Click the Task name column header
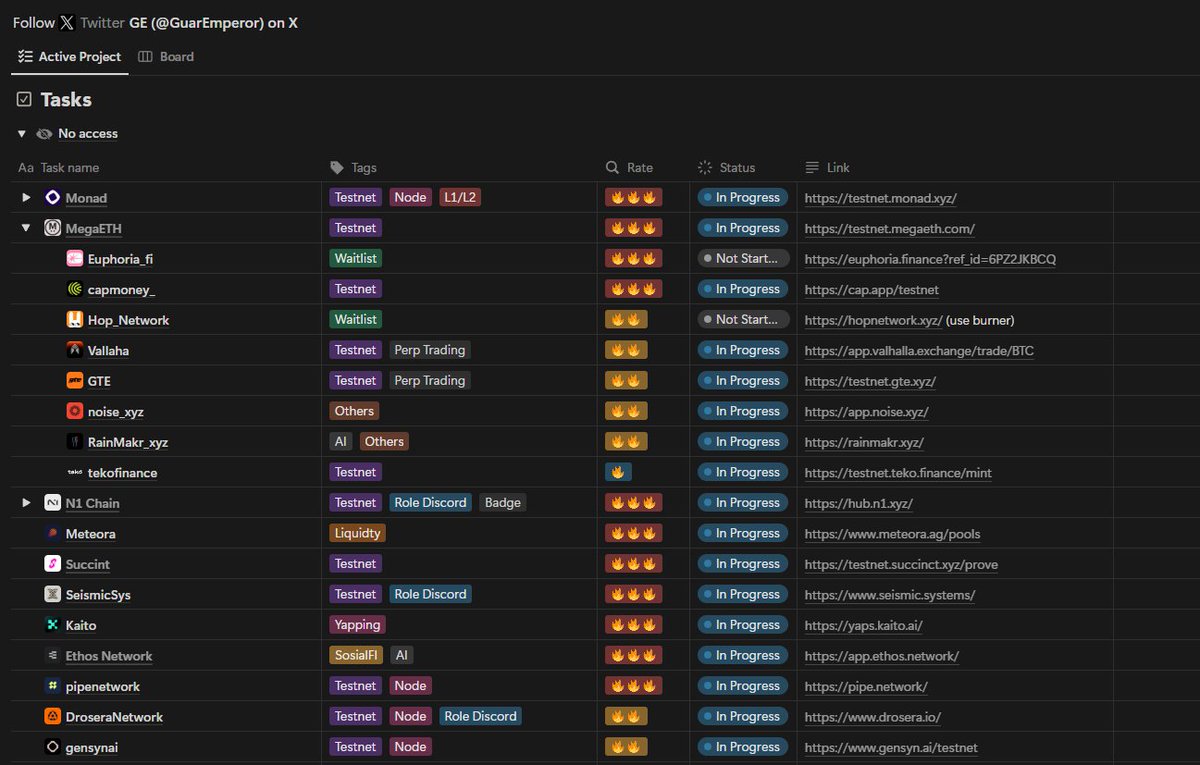This screenshot has height=765, width=1200. [59, 168]
